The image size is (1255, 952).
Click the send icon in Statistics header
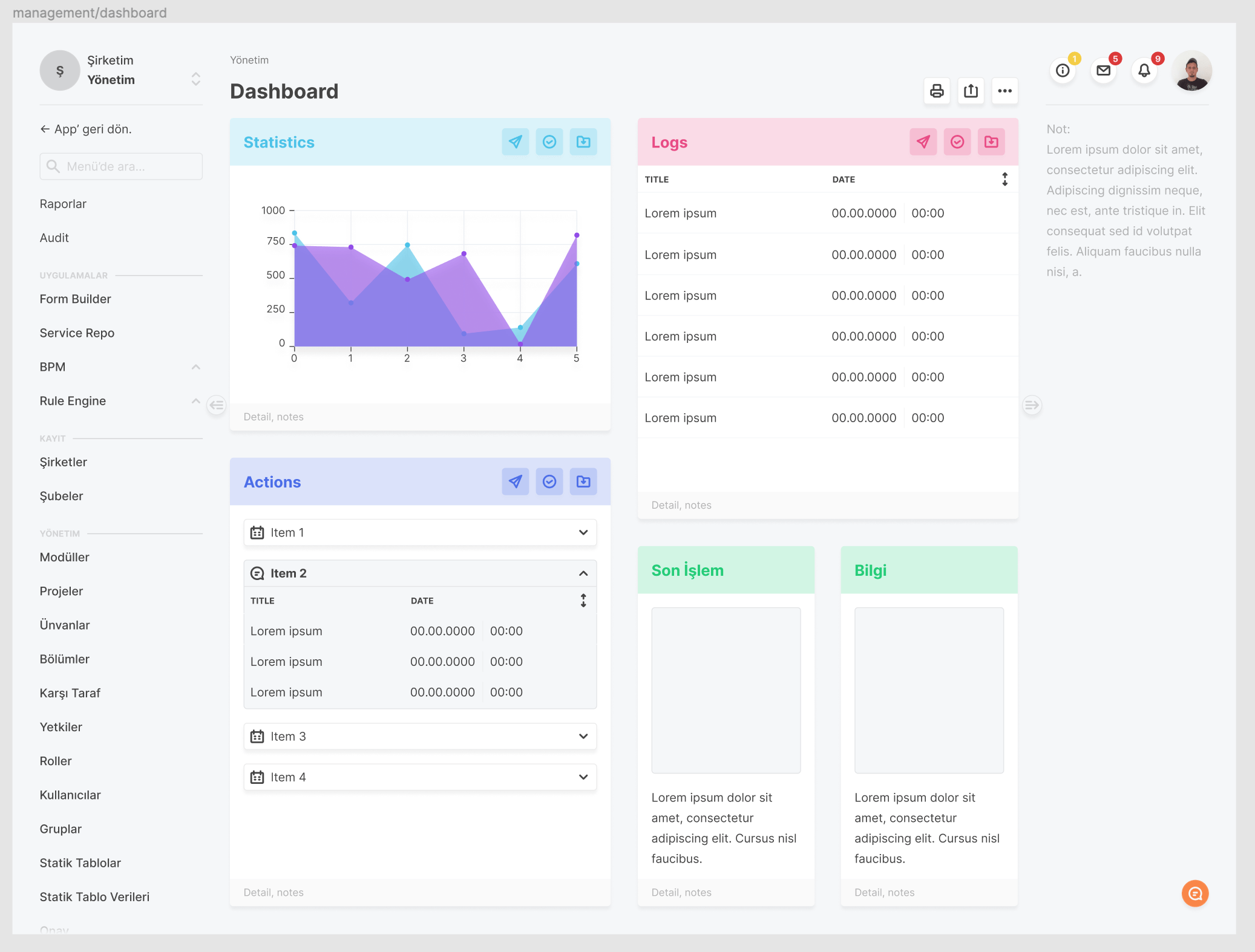click(515, 142)
